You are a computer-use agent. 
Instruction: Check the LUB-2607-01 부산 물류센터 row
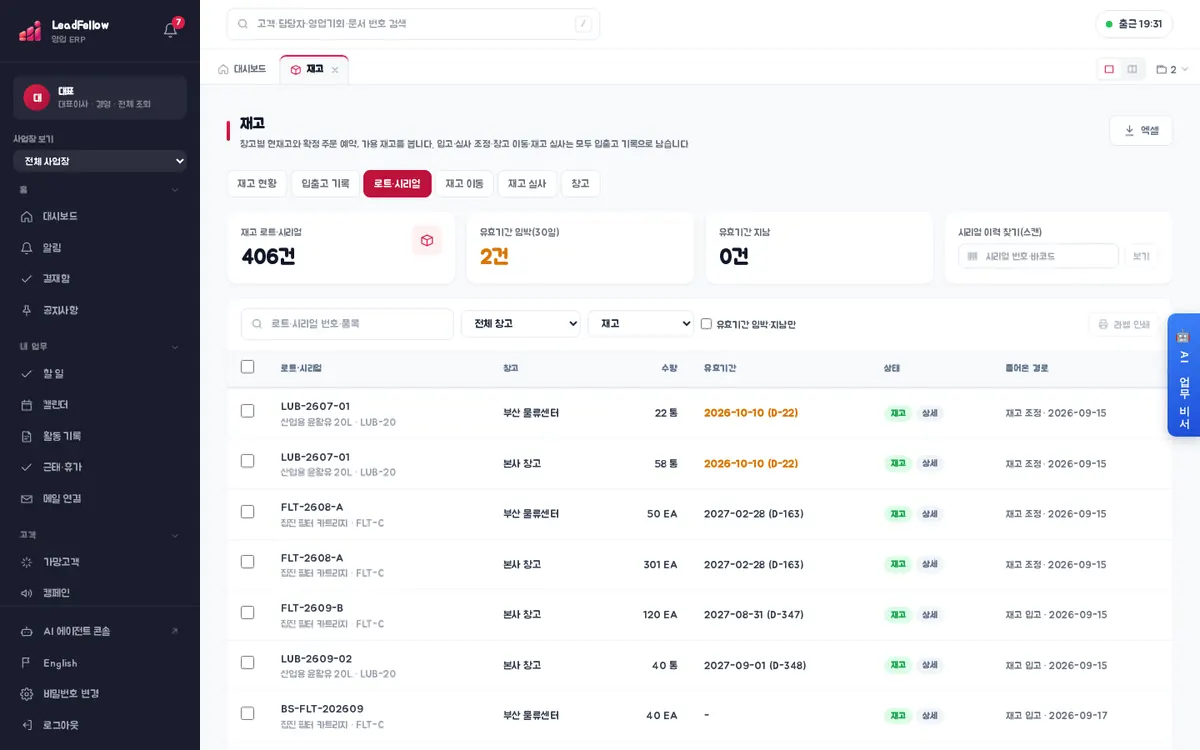pyautogui.click(x=248, y=411)
